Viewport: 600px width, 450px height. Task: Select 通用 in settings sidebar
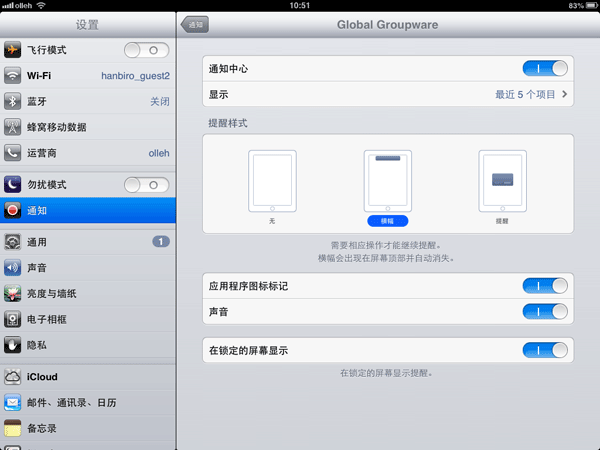pos(88,242)
